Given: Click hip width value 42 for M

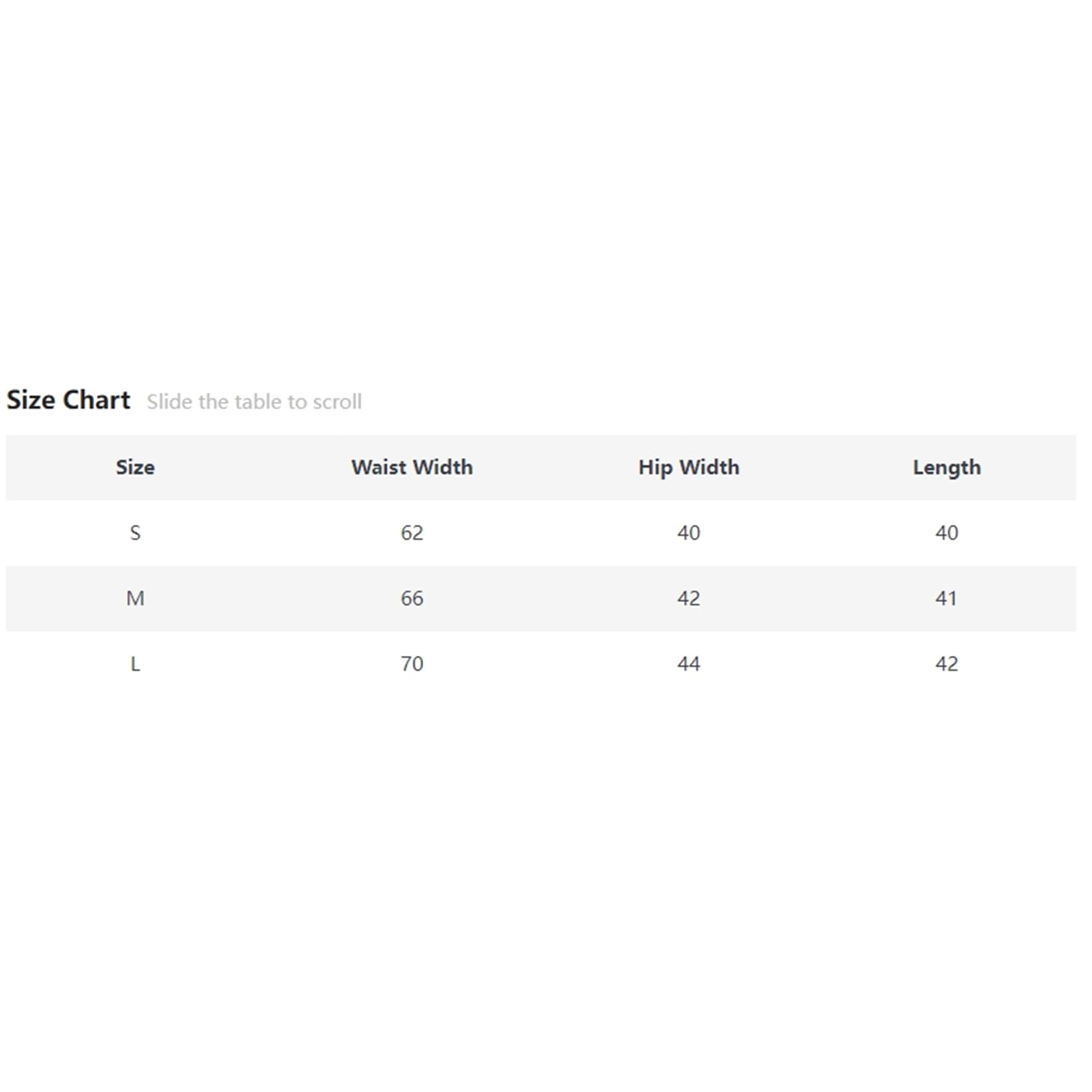Looking at the screenshot, I should click(689, 598).
